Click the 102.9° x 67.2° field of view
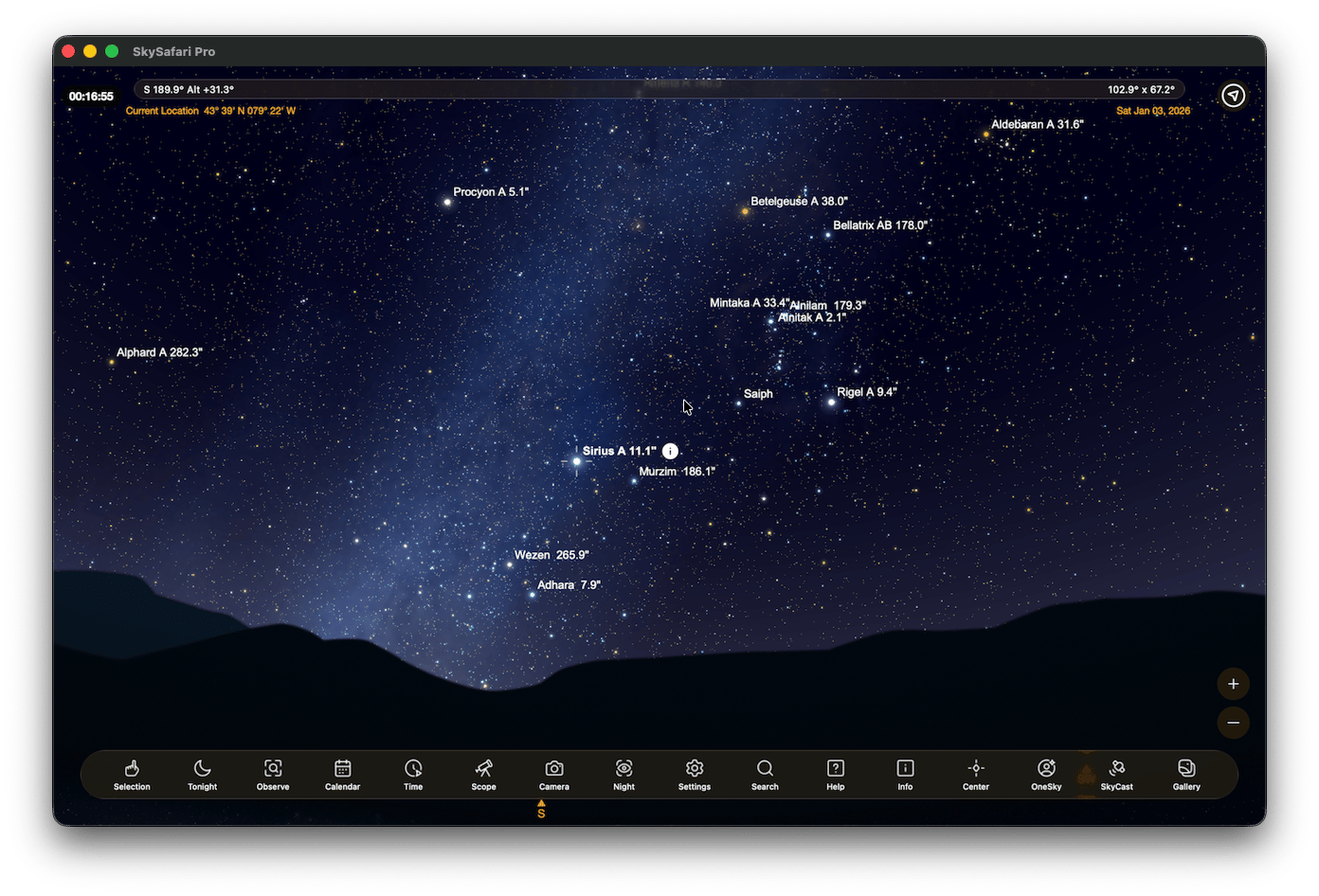Screen dimensions: 1319x896 (x=1141, y=90)
